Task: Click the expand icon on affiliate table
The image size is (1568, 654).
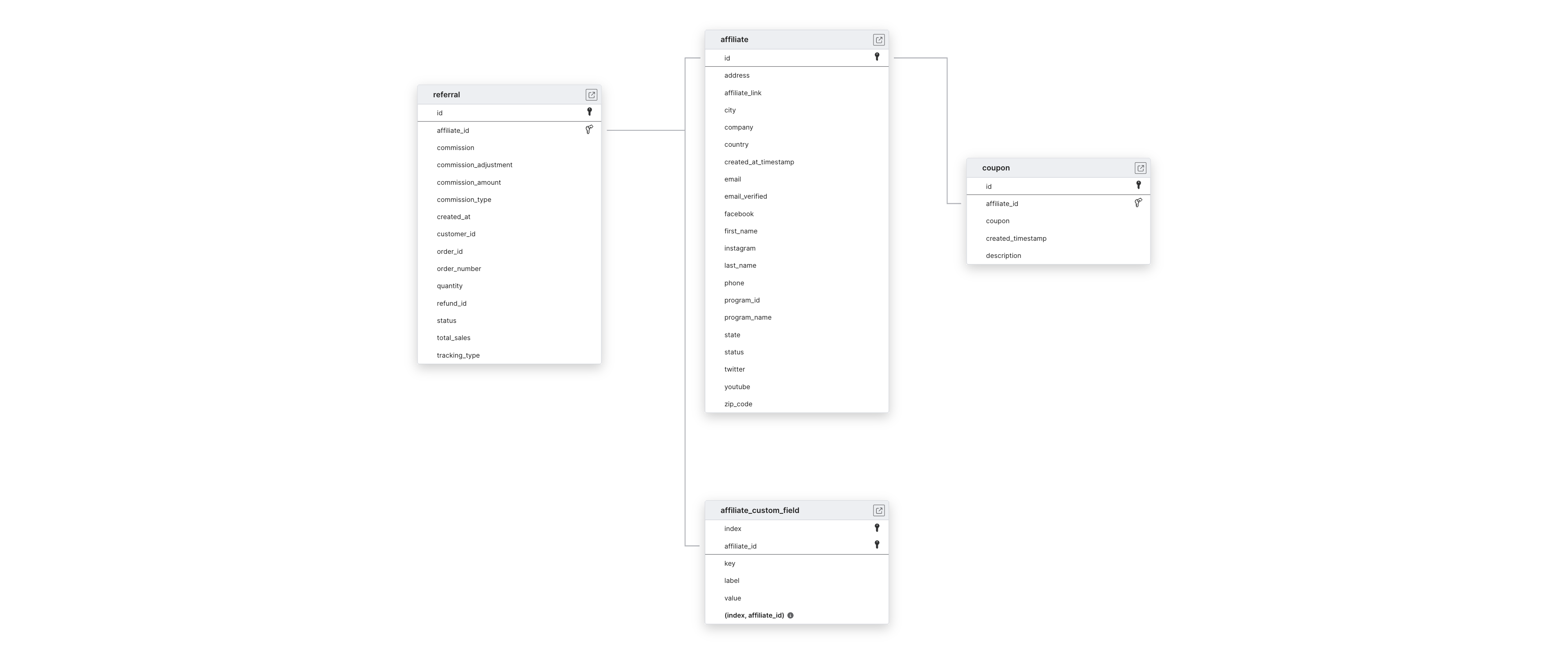Action: pyautogui.click(x=878, y=39)
